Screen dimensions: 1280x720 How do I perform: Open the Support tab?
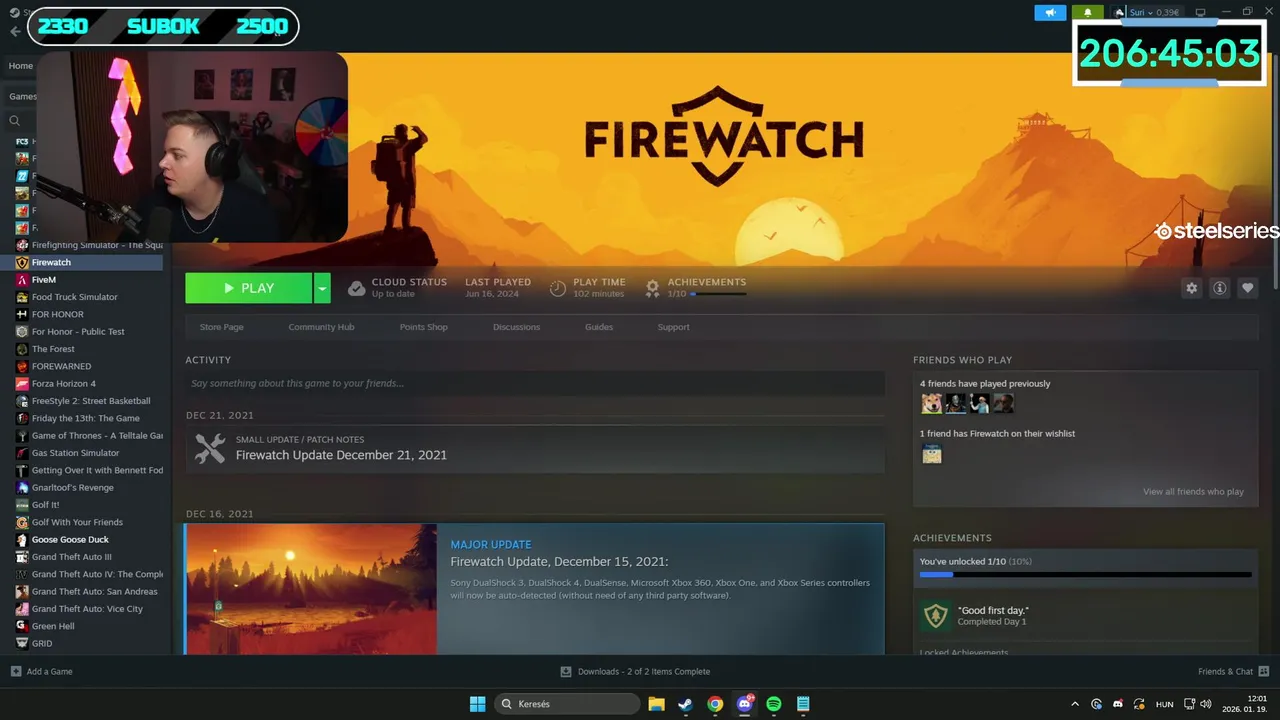pyautogui.click(x=673, y=327)
